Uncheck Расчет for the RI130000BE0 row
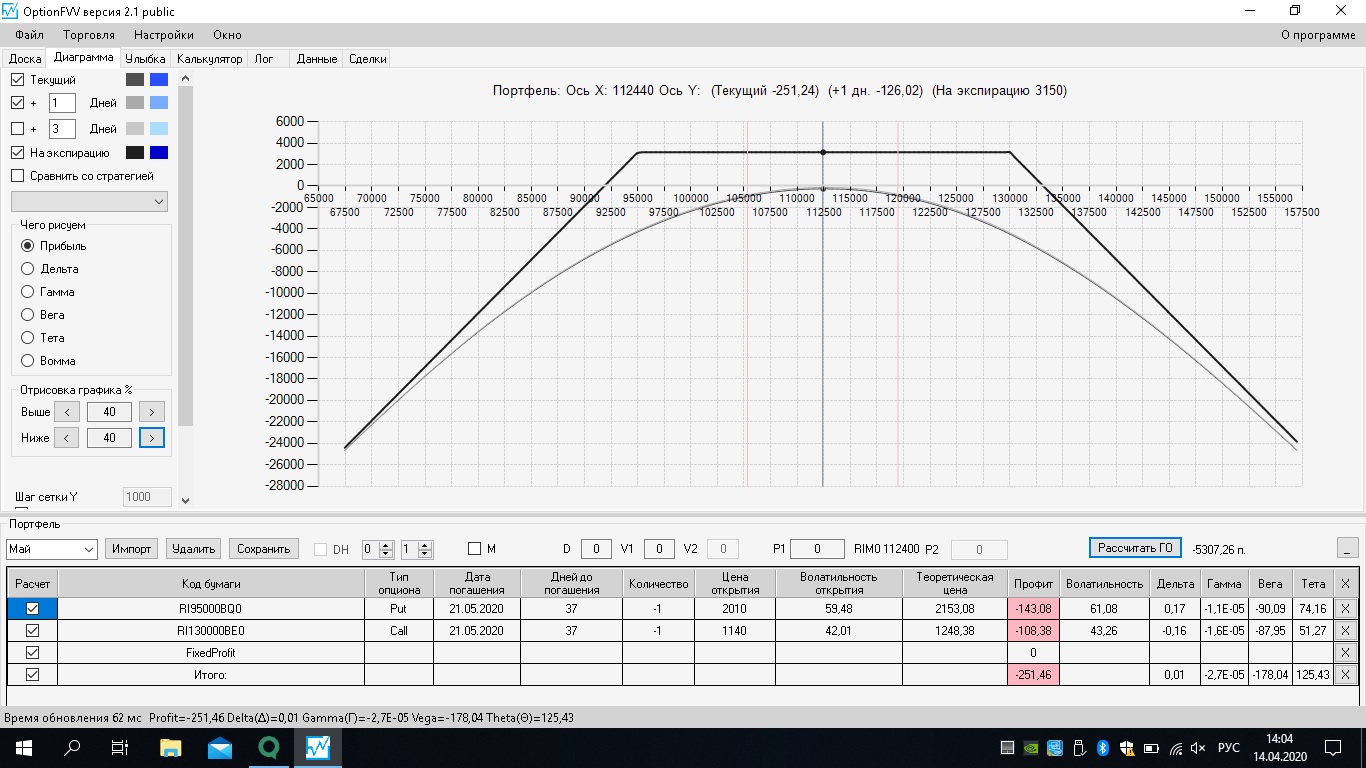 tap(32, 630)
